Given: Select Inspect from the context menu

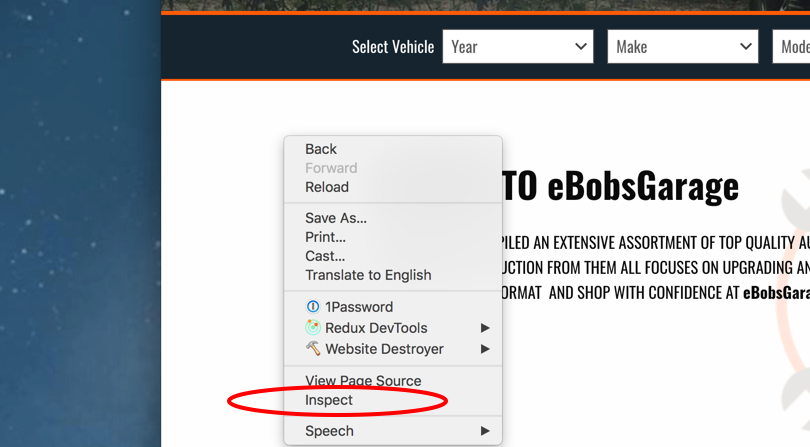Looking at the screenshot, I should [x=393, y=400].
